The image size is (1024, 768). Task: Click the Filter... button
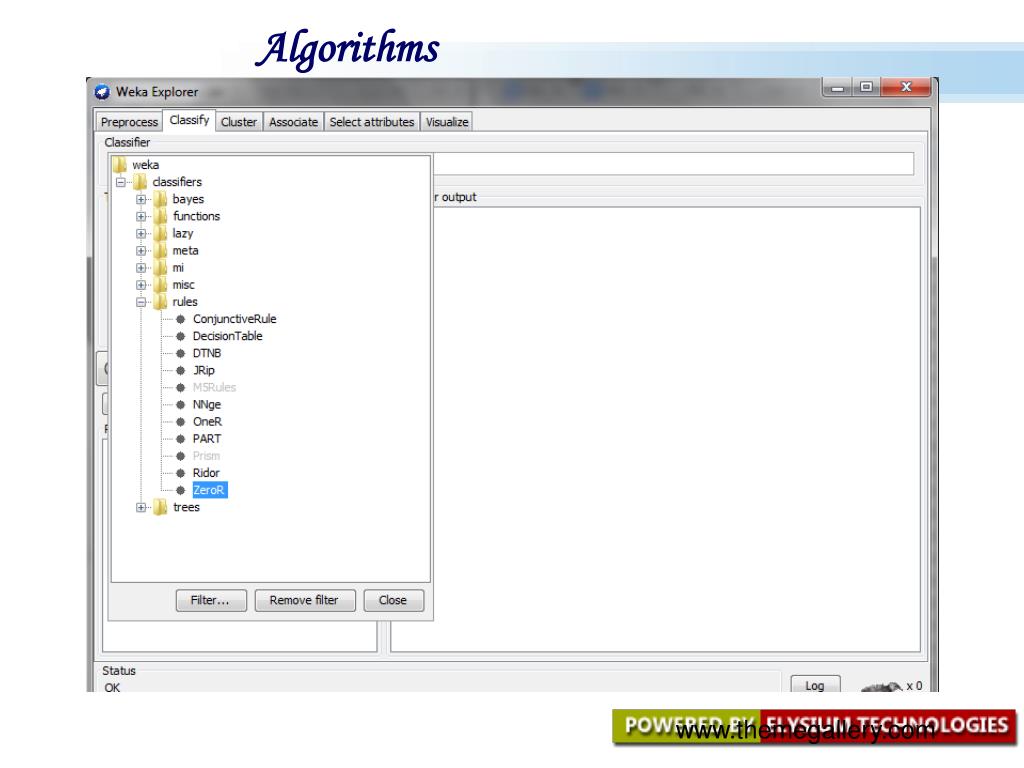coord(211,600)
